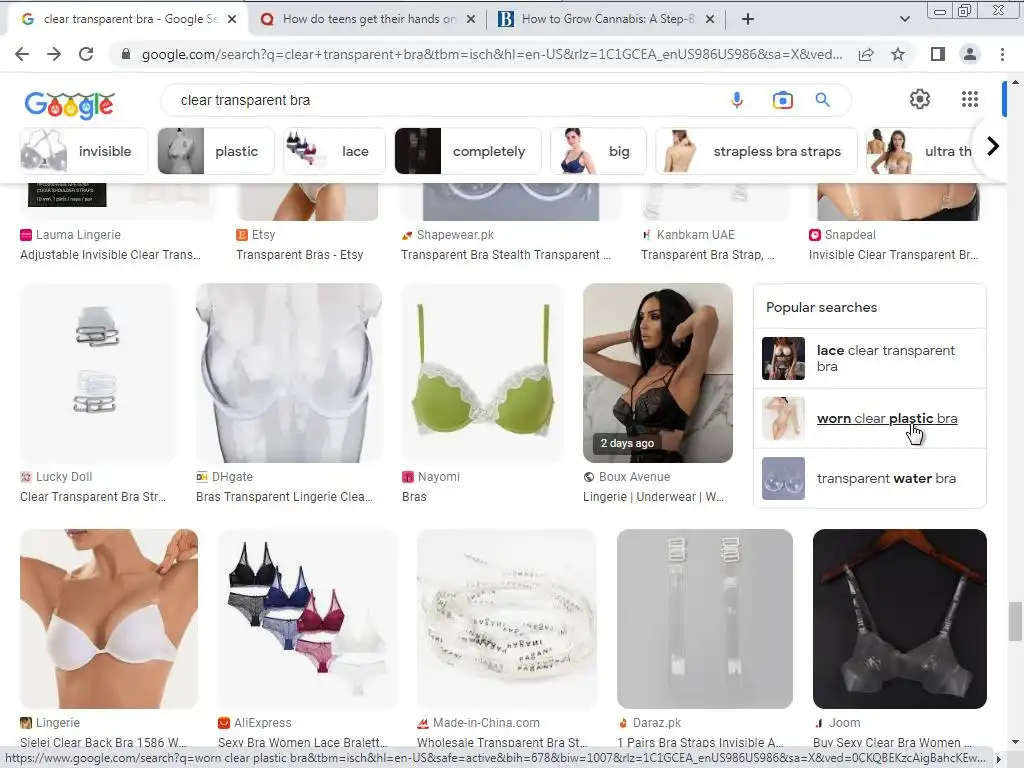
Task: Open Kanbkam UAE result link
Action: 708,255
